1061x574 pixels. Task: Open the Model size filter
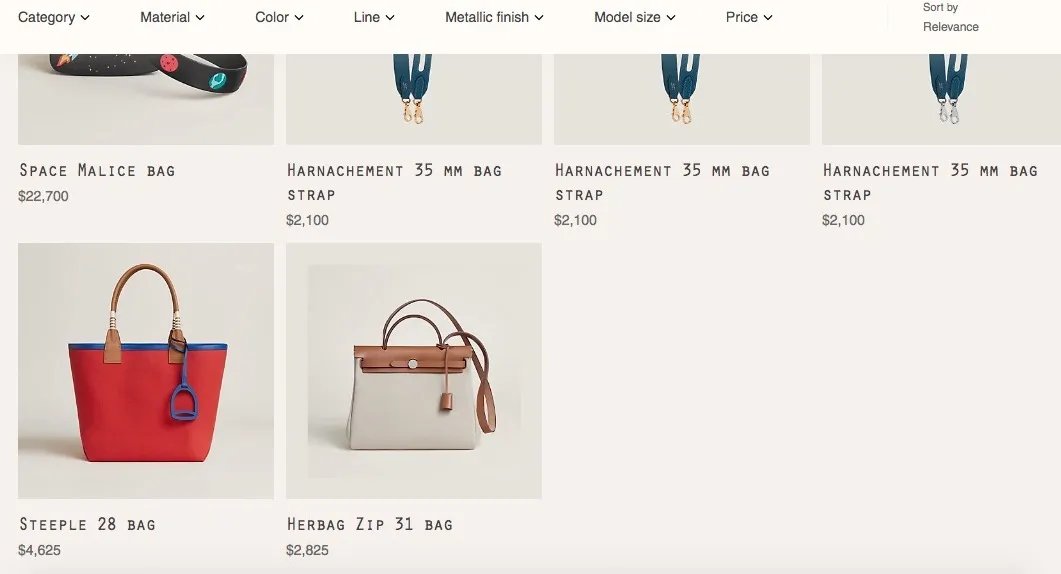point(635,18)
